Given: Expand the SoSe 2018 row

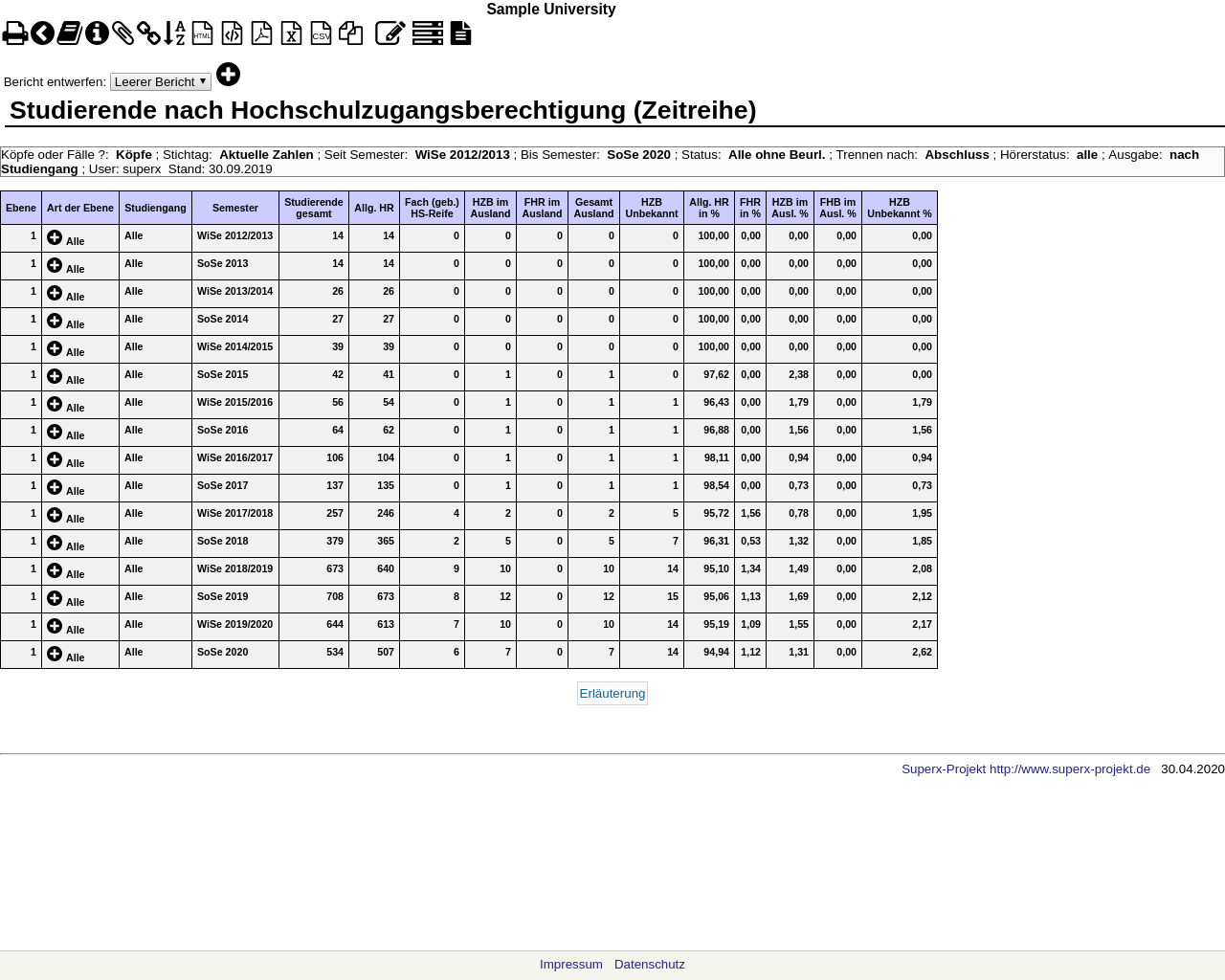Looking at the screenshot, I should pos(55,543).
